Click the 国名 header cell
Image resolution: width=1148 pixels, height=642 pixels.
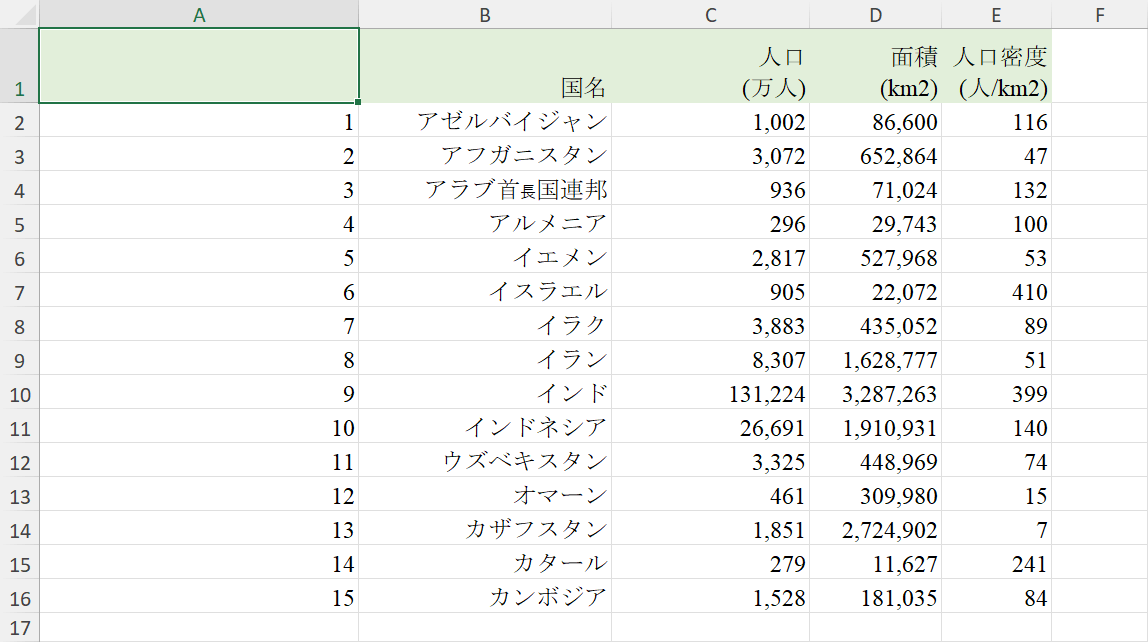tap(485, 66)
